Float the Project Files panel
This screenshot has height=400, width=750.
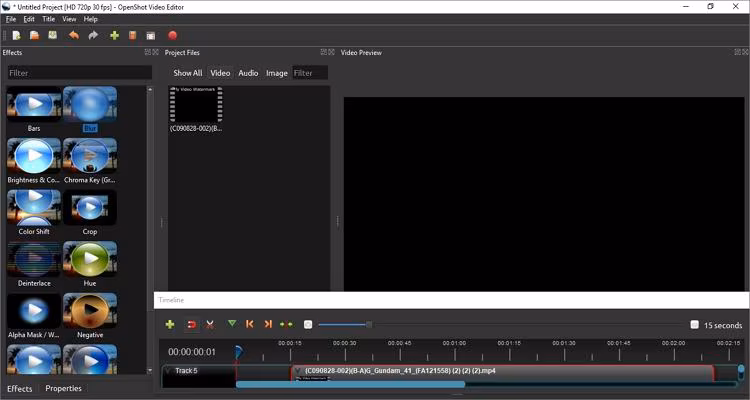click(x=324, y=52)
